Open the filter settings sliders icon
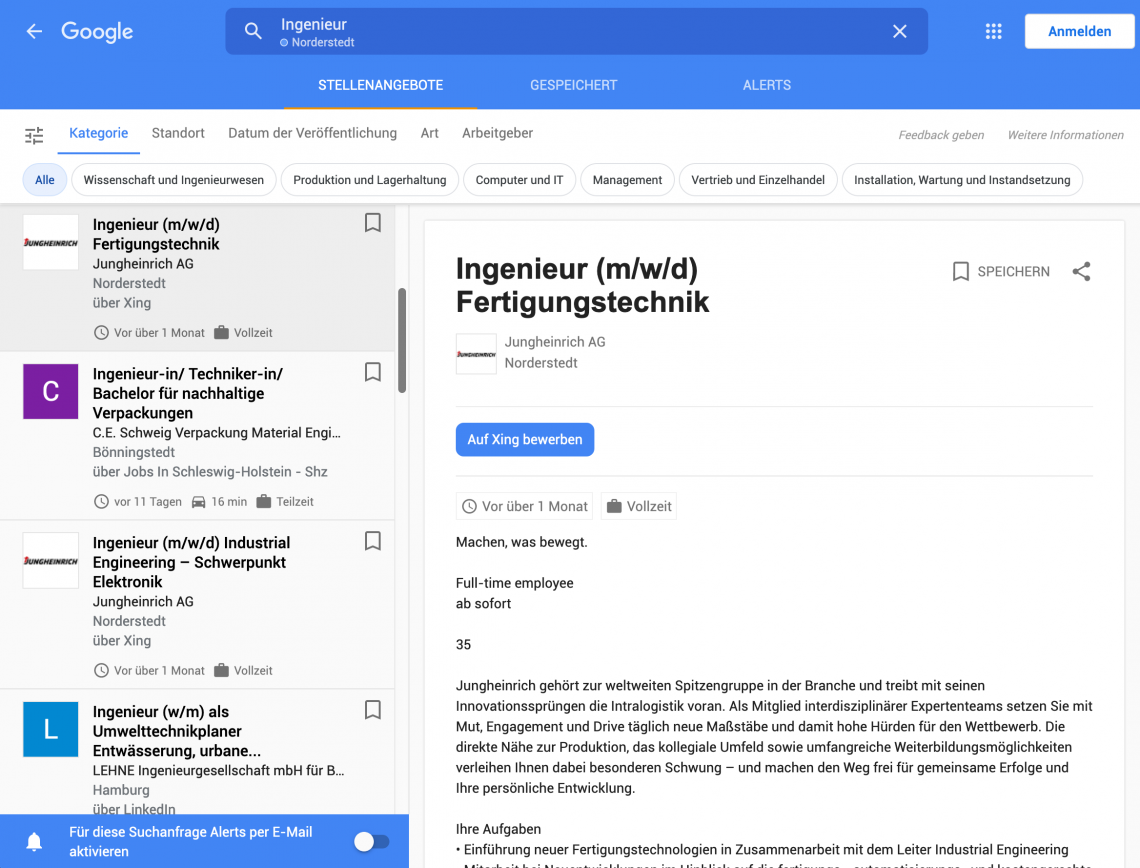 pos(34,135)
